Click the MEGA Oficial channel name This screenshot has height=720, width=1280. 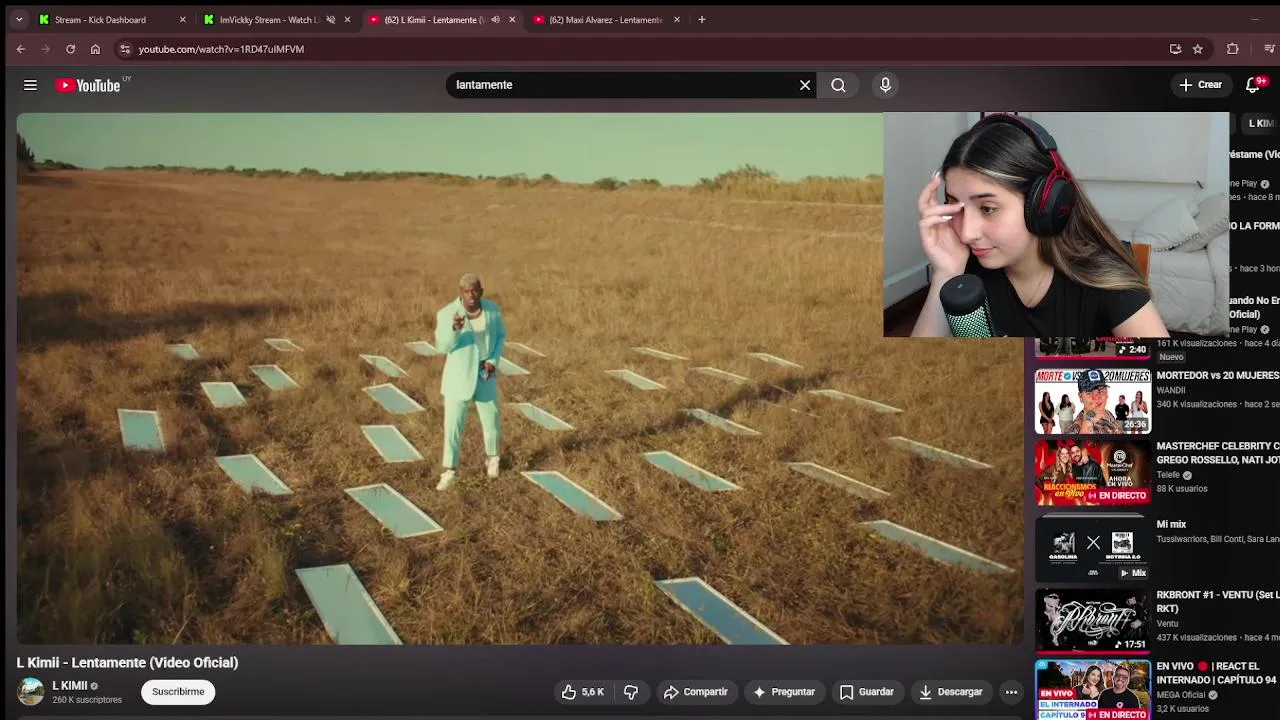tap(1181, 695)
